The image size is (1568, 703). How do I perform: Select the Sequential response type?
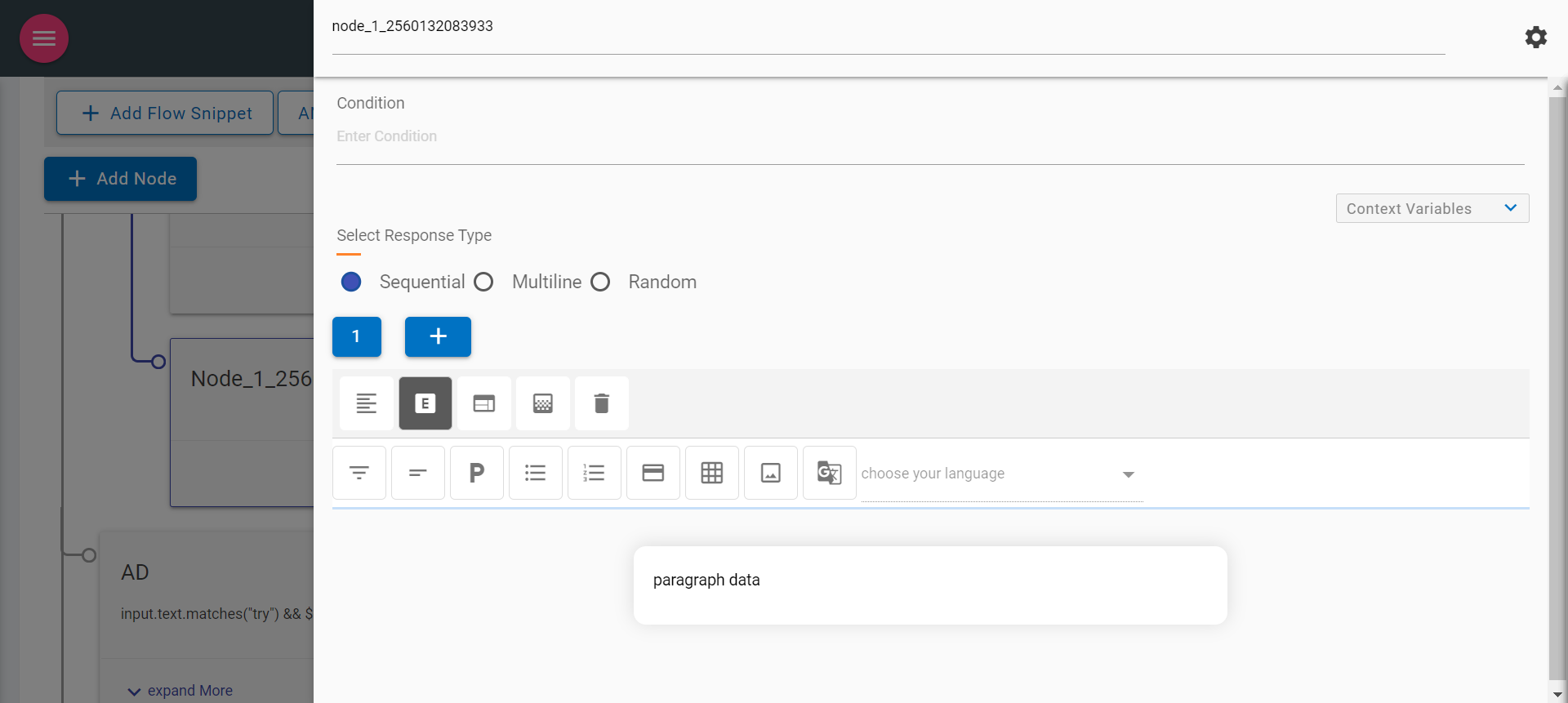[351, 282]
